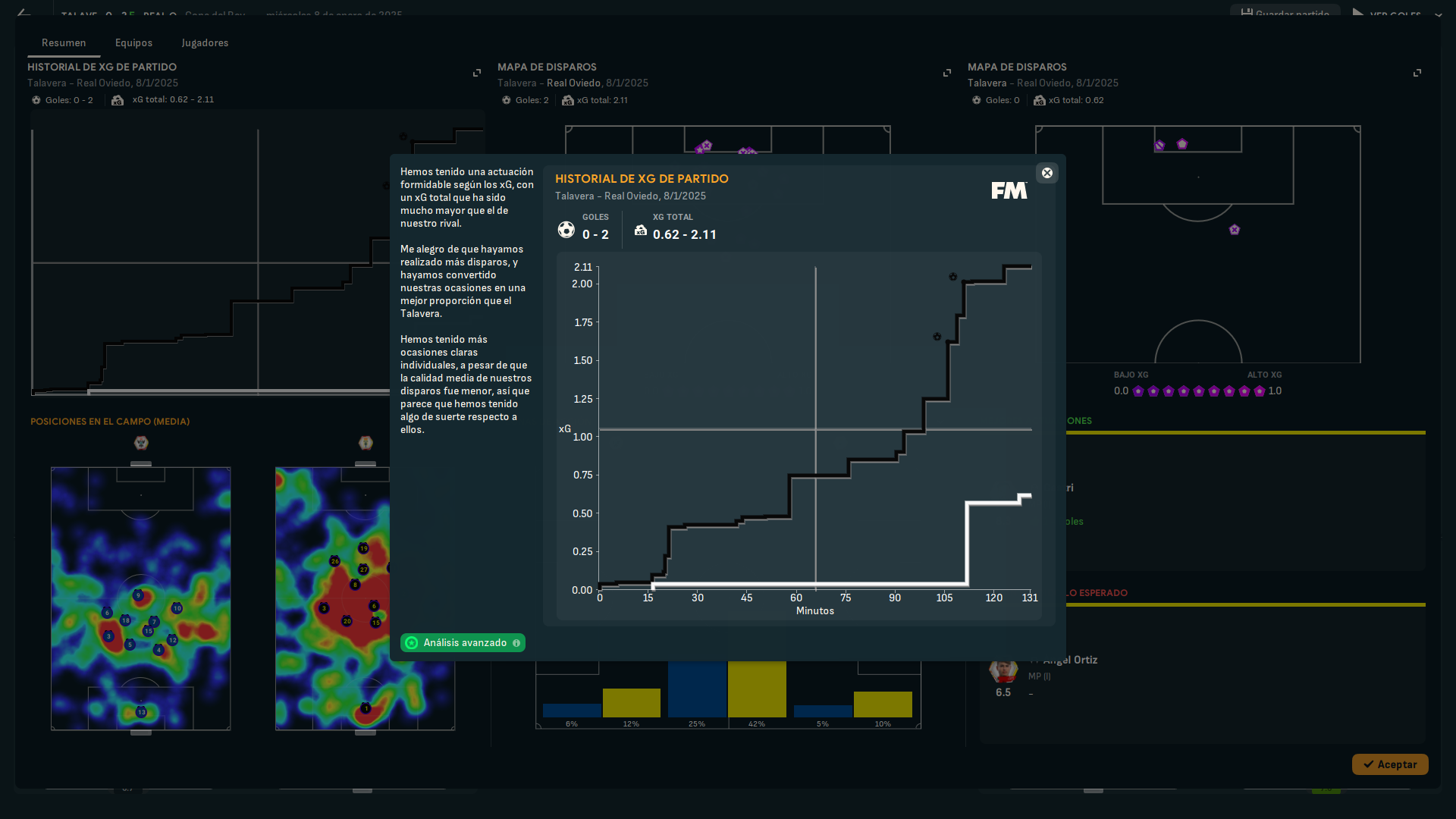The width and height of the screenshot is (1456, 819).
Task: Close the xG history popup
Action: (1046, 173)
